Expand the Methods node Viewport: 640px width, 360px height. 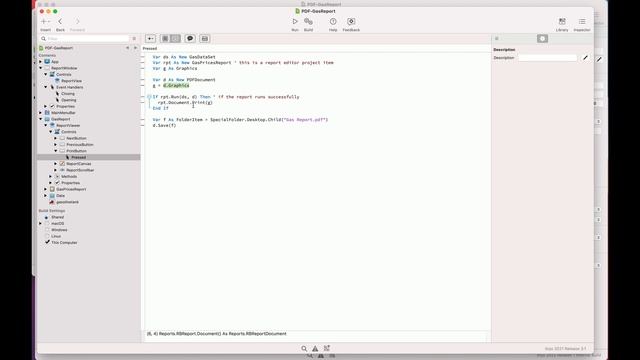[x=51, y=176]
